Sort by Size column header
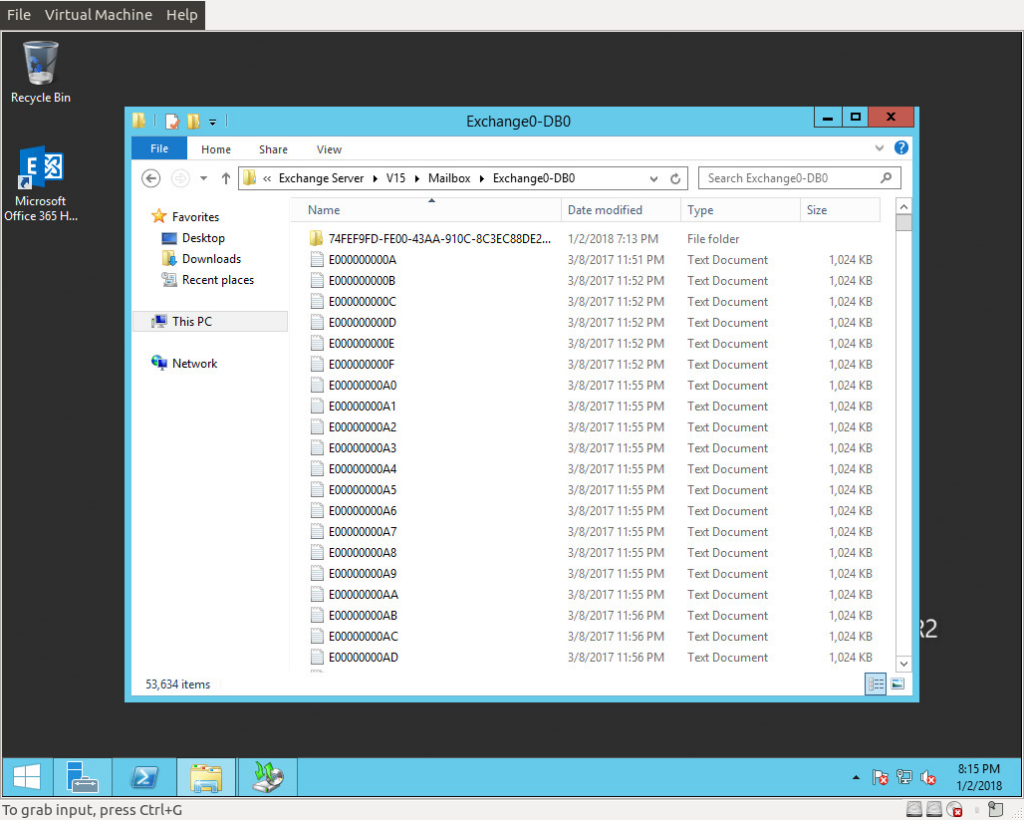Viewport: 1024px width, 820px height. pyautogui.click(x=839, y=210)
